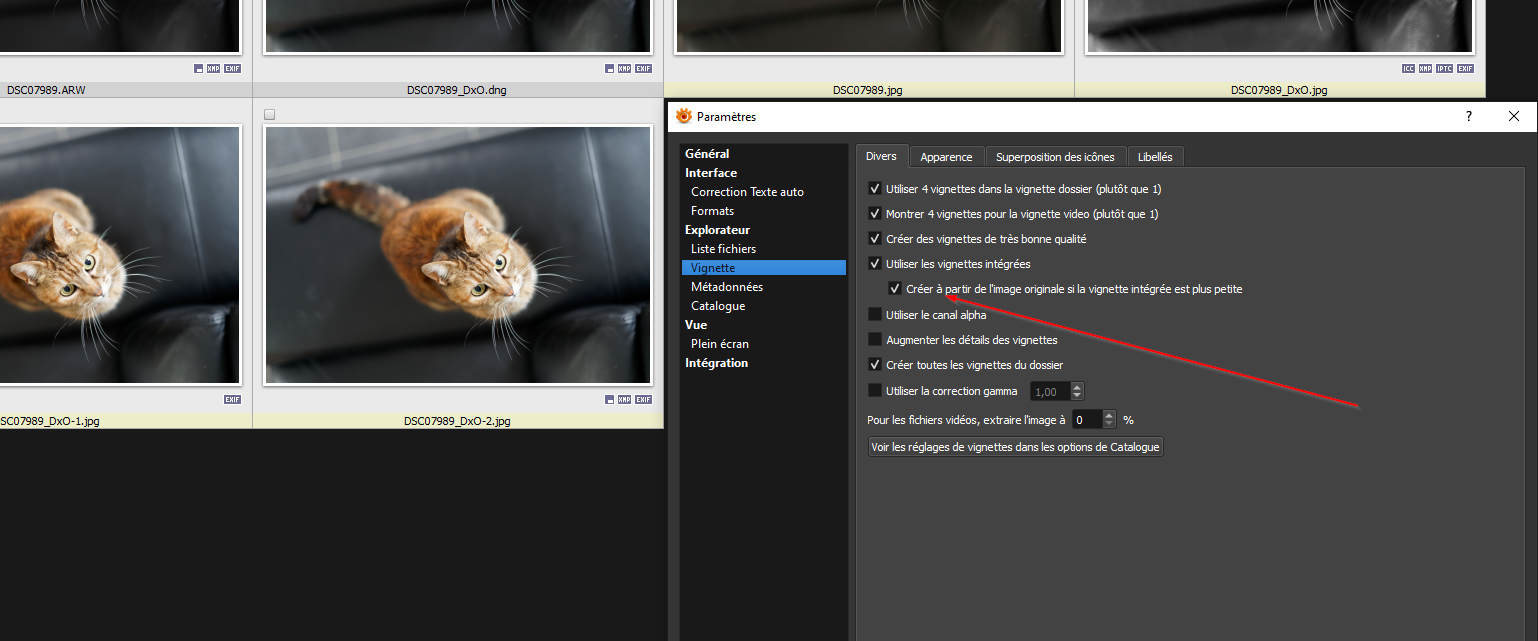This screenshot has width=1538, height=641.
Task: Tick the selection checkbox above DSC07989_DxO-2.jpg thumbnail
Action: click(x=269, y=115)
